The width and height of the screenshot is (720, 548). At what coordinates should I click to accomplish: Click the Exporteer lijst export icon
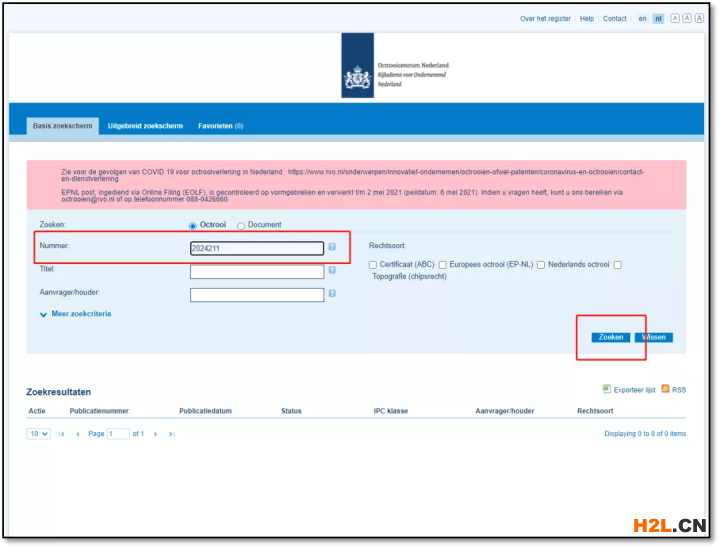click(x=607, y=389)
